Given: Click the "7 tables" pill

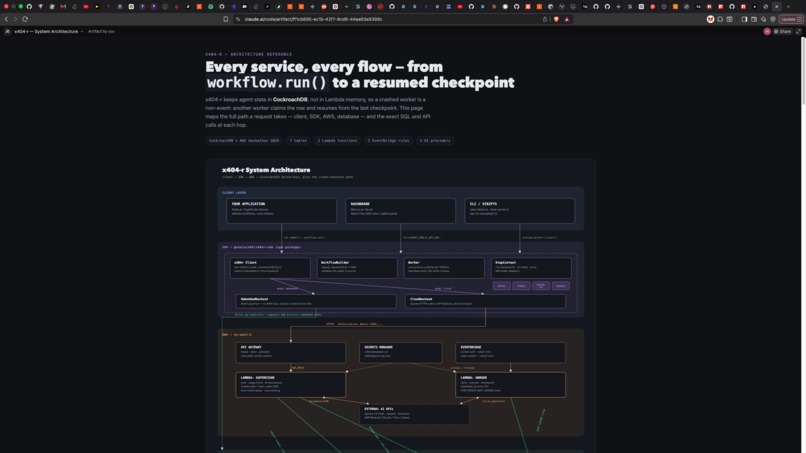Looking at the screenshot, I should pos(298,140).
